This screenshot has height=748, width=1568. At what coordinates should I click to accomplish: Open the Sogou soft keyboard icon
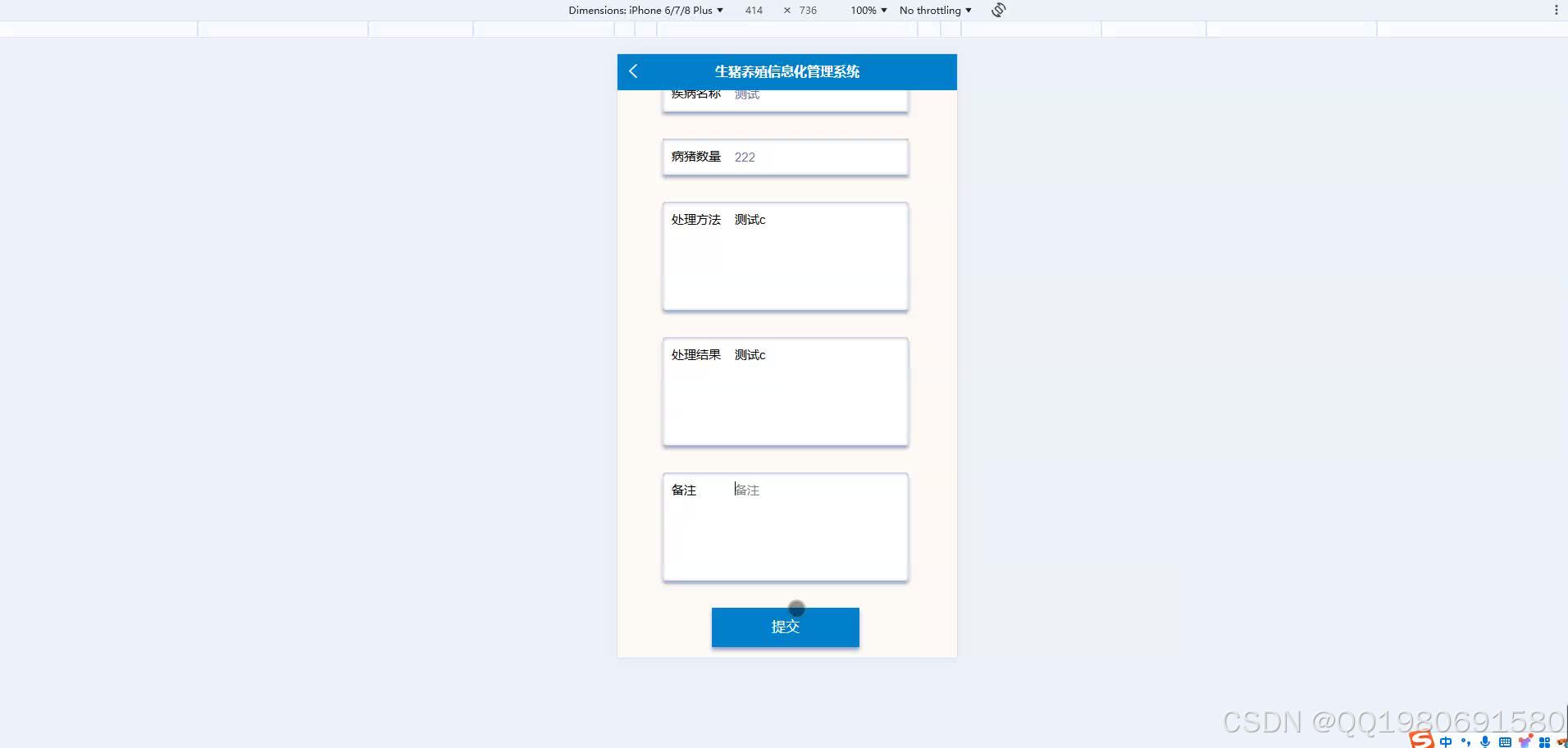pos(1506,741)
